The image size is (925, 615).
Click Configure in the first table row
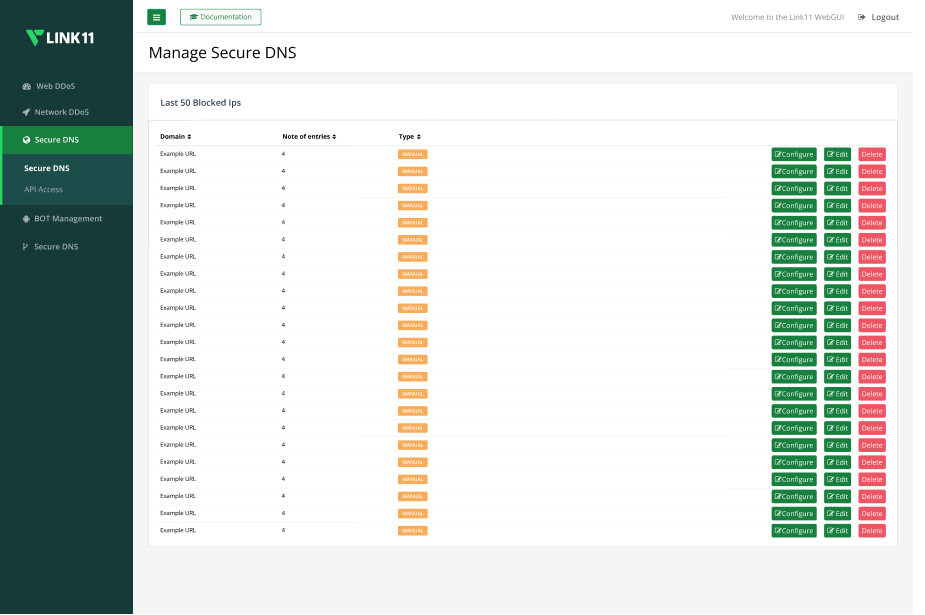[x=794, y=154]
